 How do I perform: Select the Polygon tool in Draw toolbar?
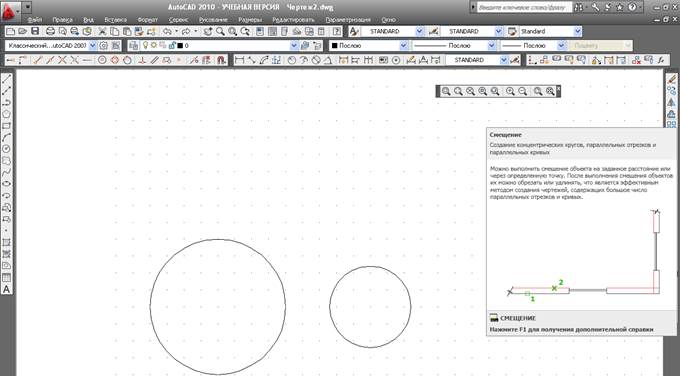[7, 114]
